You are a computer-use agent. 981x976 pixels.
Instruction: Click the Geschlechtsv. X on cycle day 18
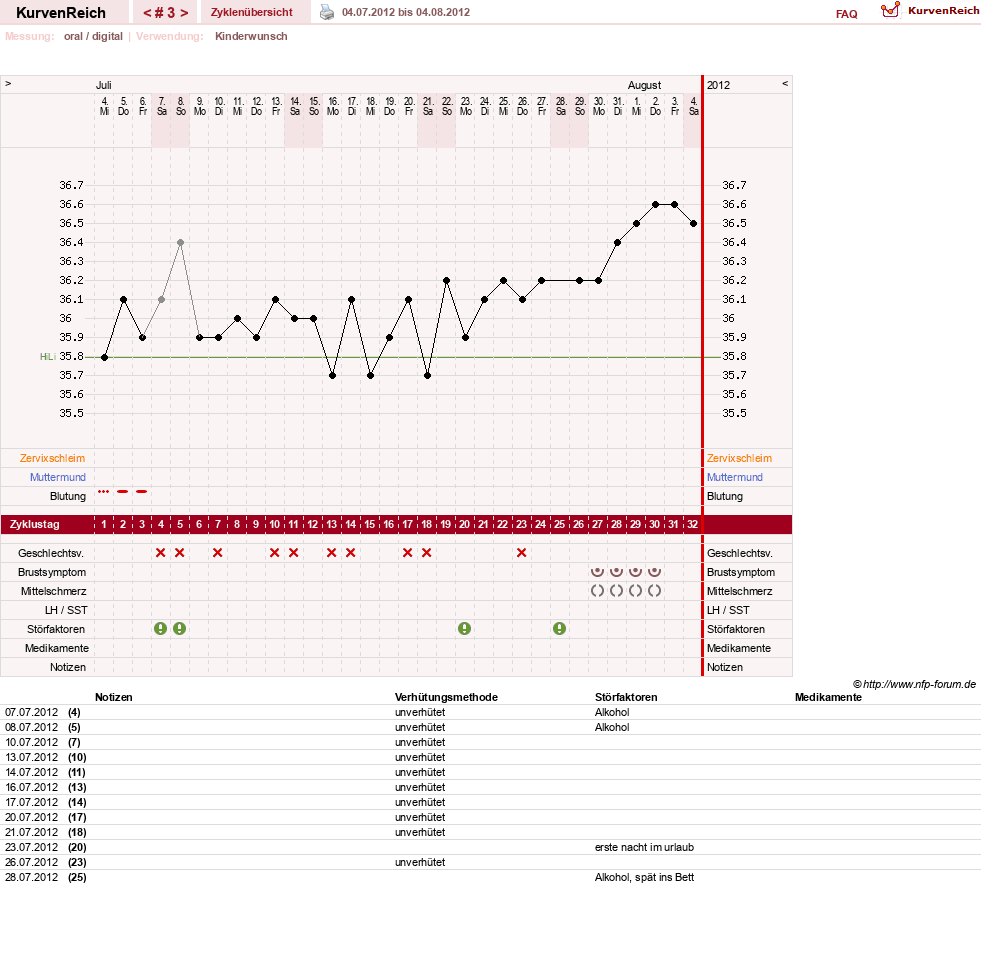pyautogui.click(x=427, y=552)
